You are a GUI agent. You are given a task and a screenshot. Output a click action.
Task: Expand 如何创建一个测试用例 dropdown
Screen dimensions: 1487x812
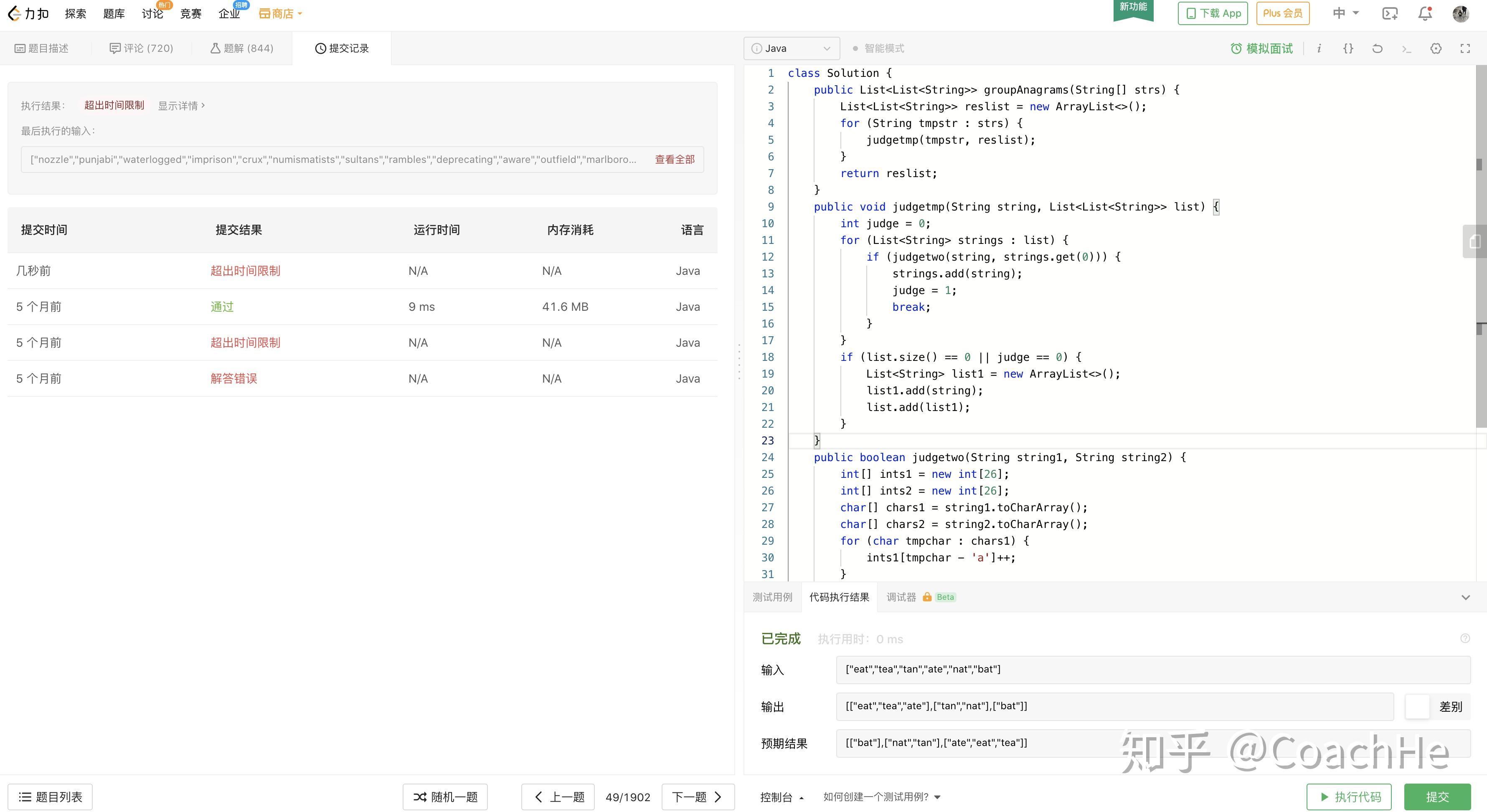881,797
